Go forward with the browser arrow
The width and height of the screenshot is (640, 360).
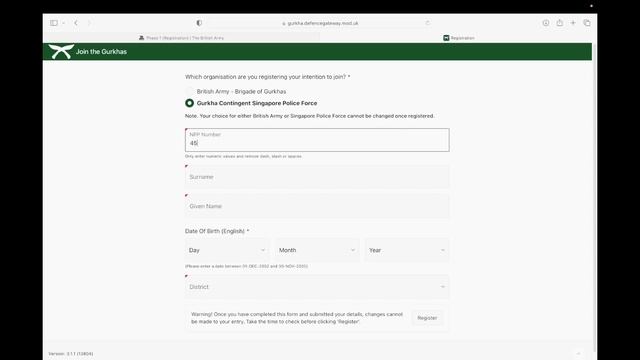tap(89, 23)
